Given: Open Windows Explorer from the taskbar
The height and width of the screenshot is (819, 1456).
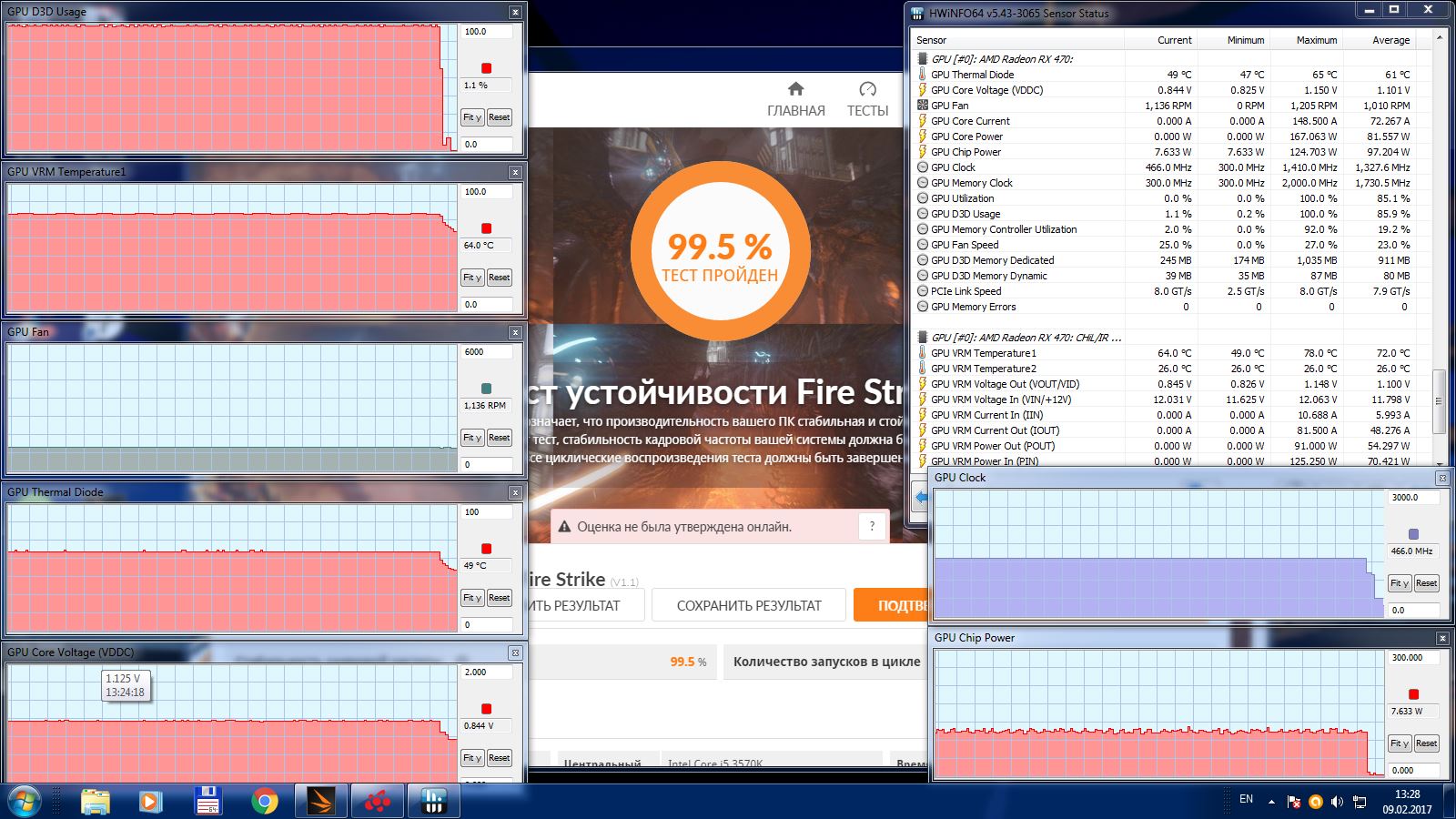Looking at the screenshot, I should (96, 802).
